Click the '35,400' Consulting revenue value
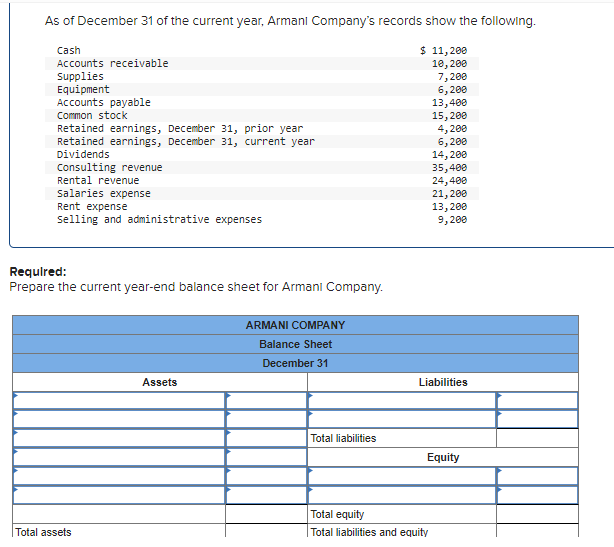Viewport: 614px width, 547px height. click(x=450, y=168)
